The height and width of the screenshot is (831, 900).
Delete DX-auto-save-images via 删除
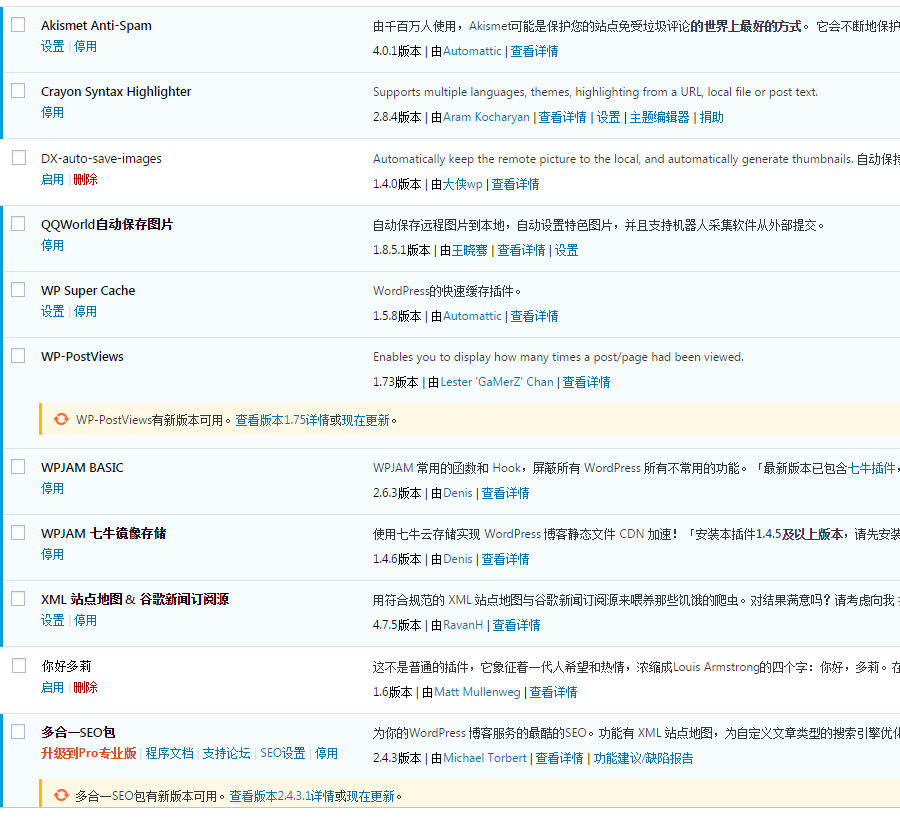pyautogui.click(x=85, y=180)
